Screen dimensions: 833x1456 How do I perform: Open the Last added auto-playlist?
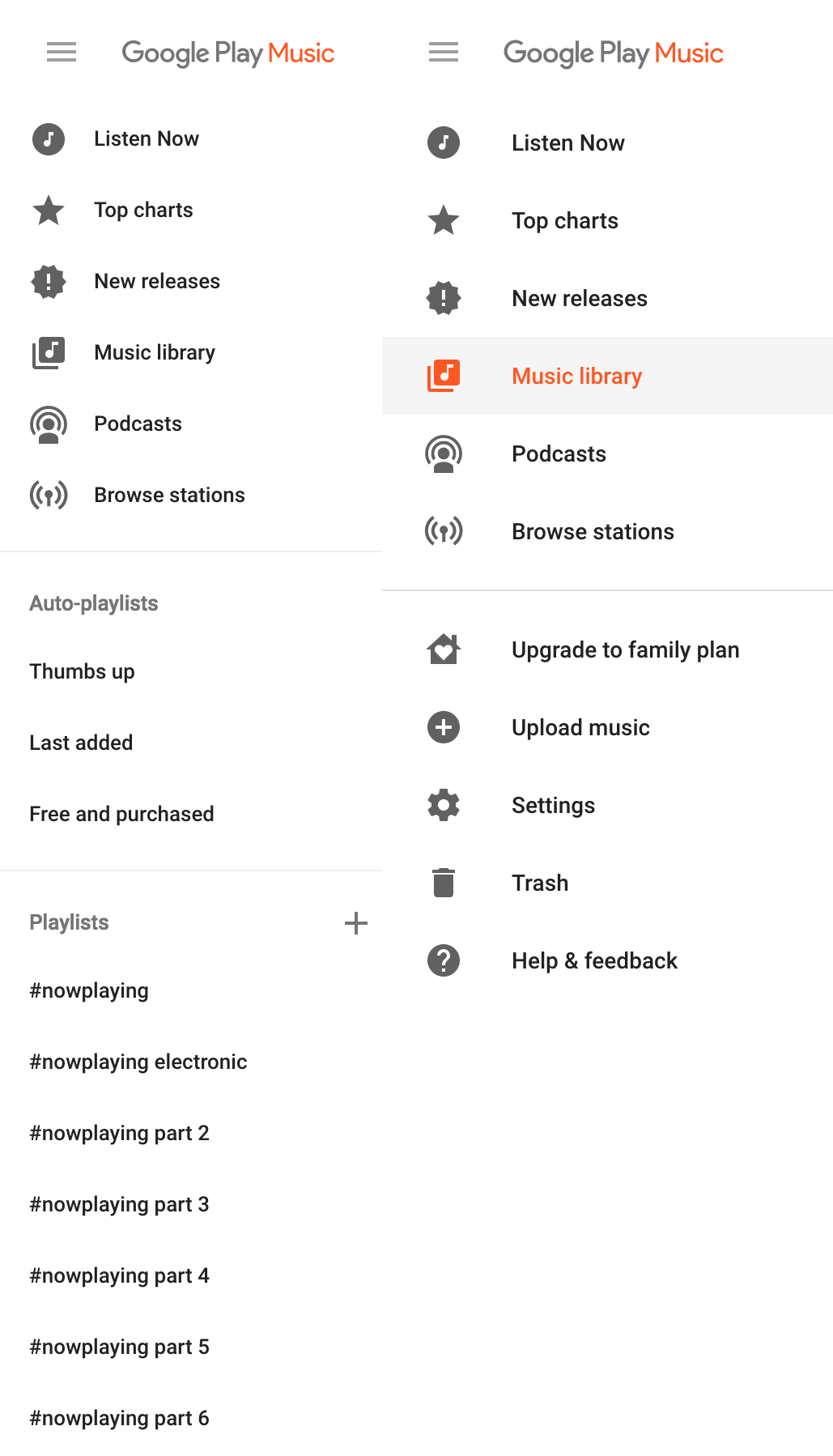(81, 743)
